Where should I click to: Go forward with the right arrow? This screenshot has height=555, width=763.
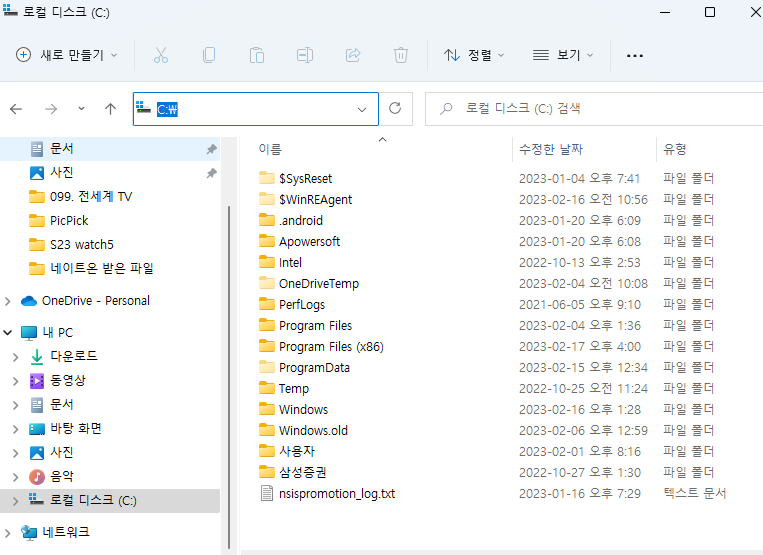pos(51,109)
